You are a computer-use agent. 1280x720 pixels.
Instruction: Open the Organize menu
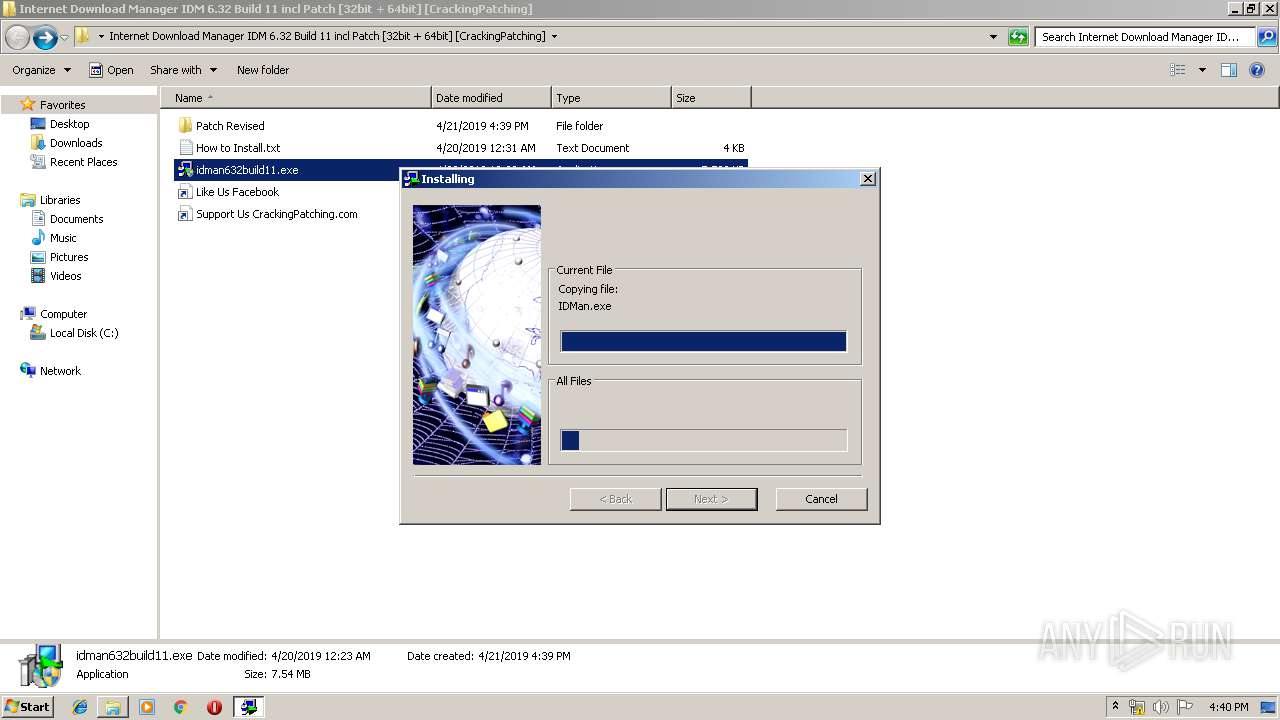[41, 70]
